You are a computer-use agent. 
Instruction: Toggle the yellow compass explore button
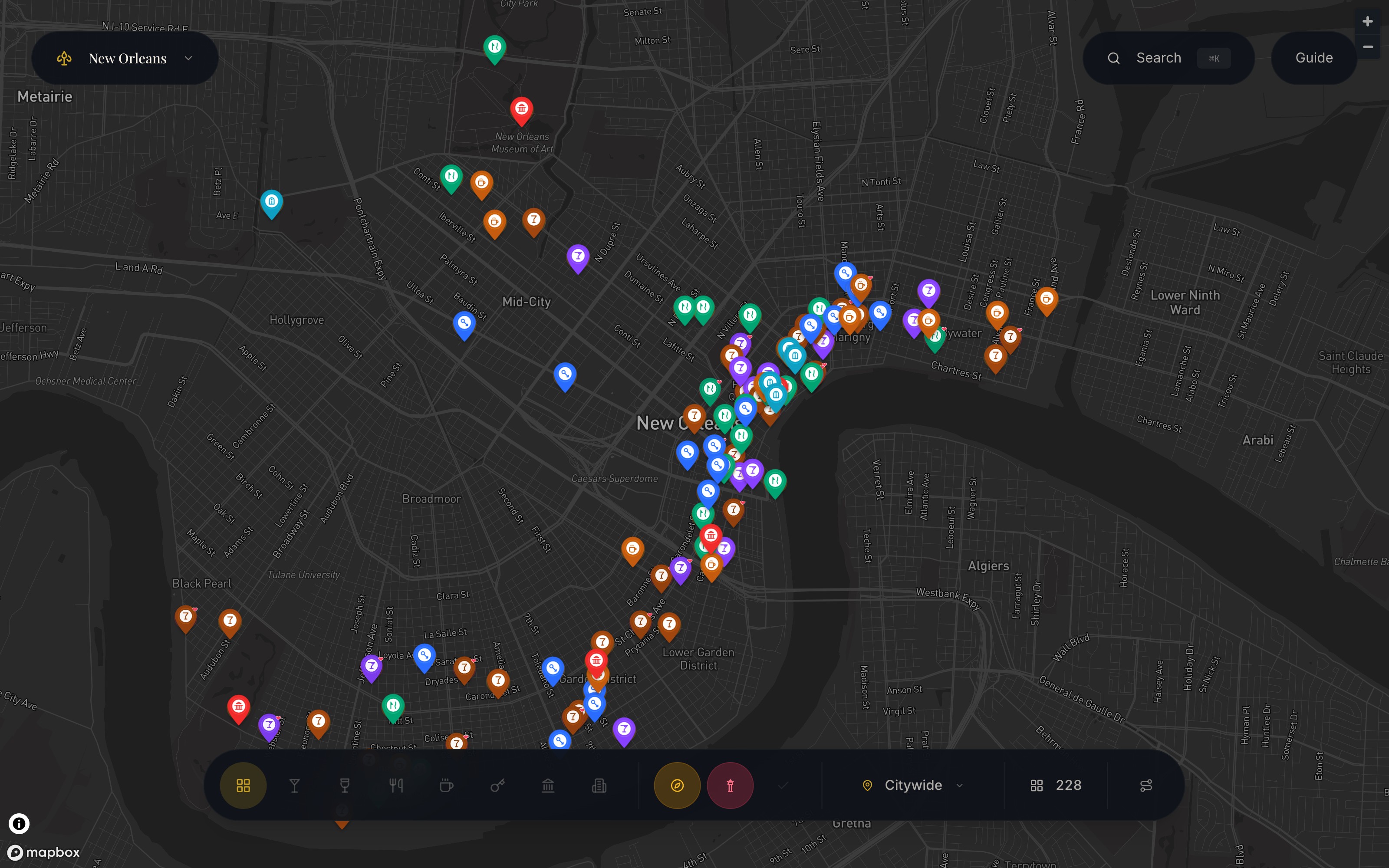[x=677, y=786]
